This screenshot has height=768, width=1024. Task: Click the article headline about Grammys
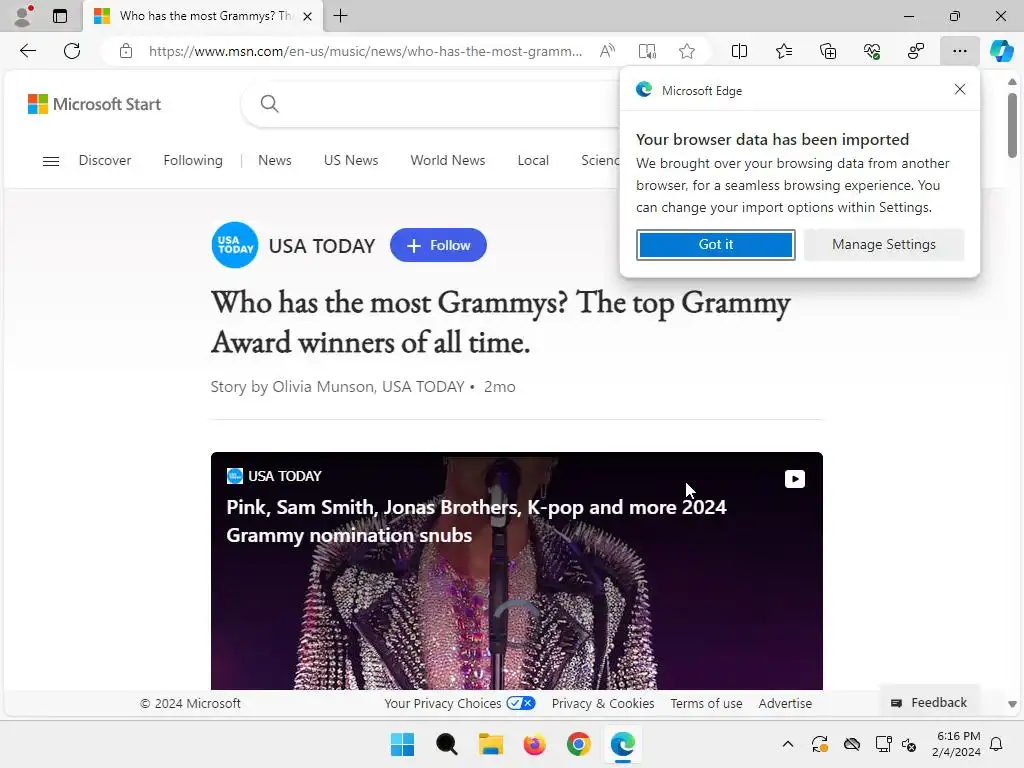[x=500, y=322]
